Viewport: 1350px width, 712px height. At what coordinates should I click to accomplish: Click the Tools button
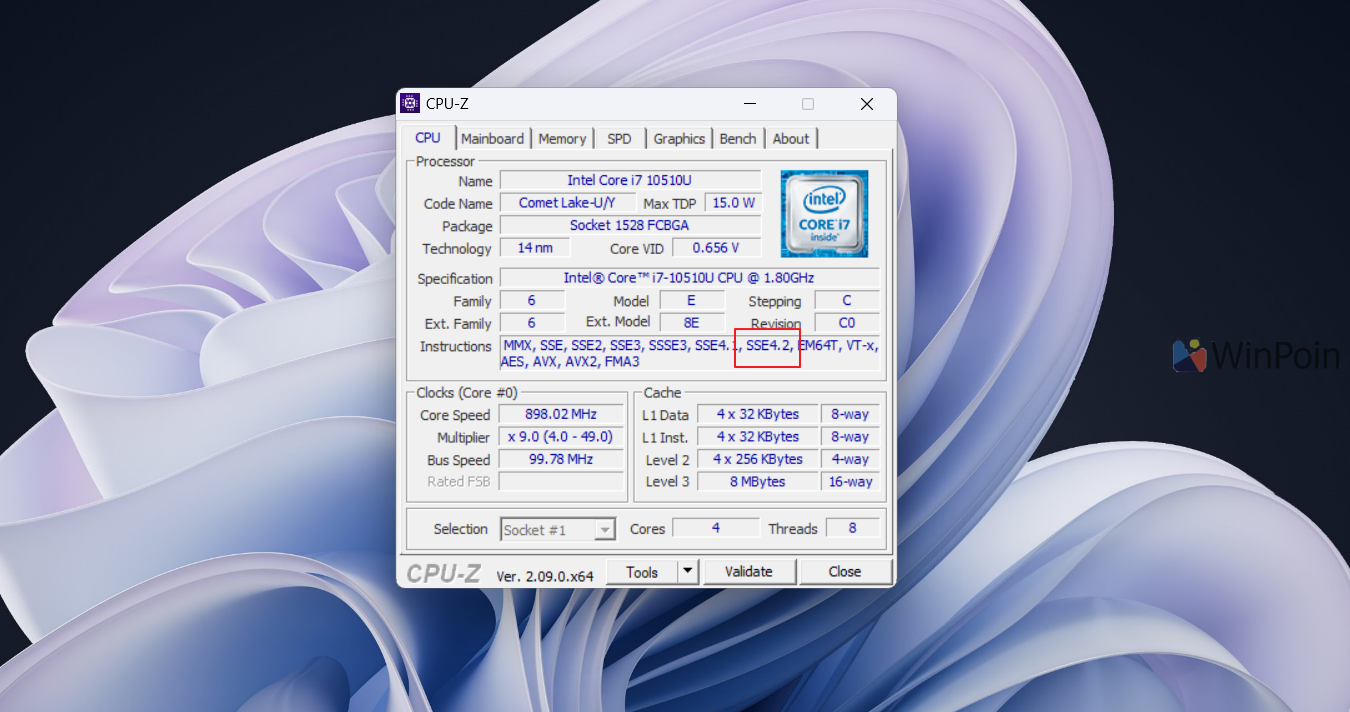click(642, 572)
